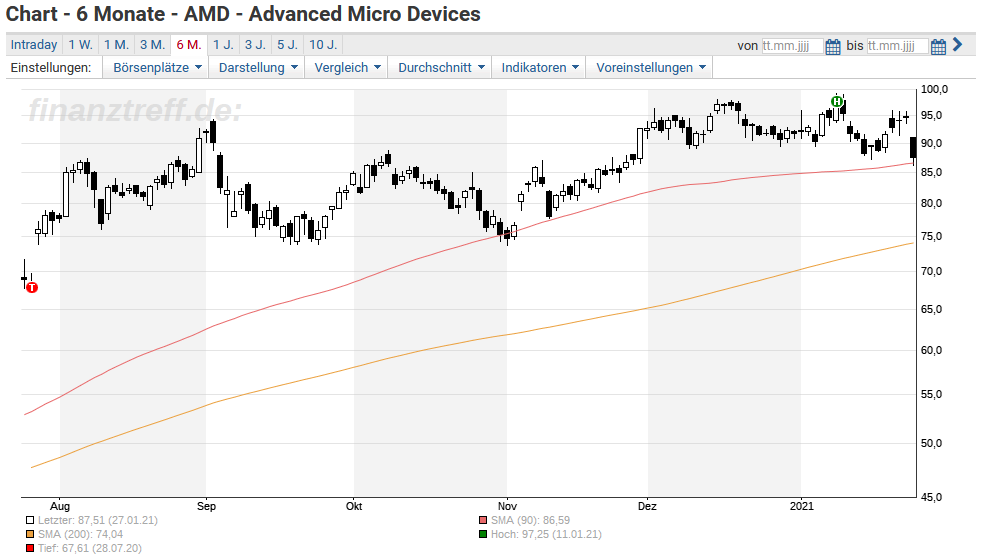Switch to Intraday timeframe tab
The height and width of the screenshot is (557, 982).
[x=34, y=44]
